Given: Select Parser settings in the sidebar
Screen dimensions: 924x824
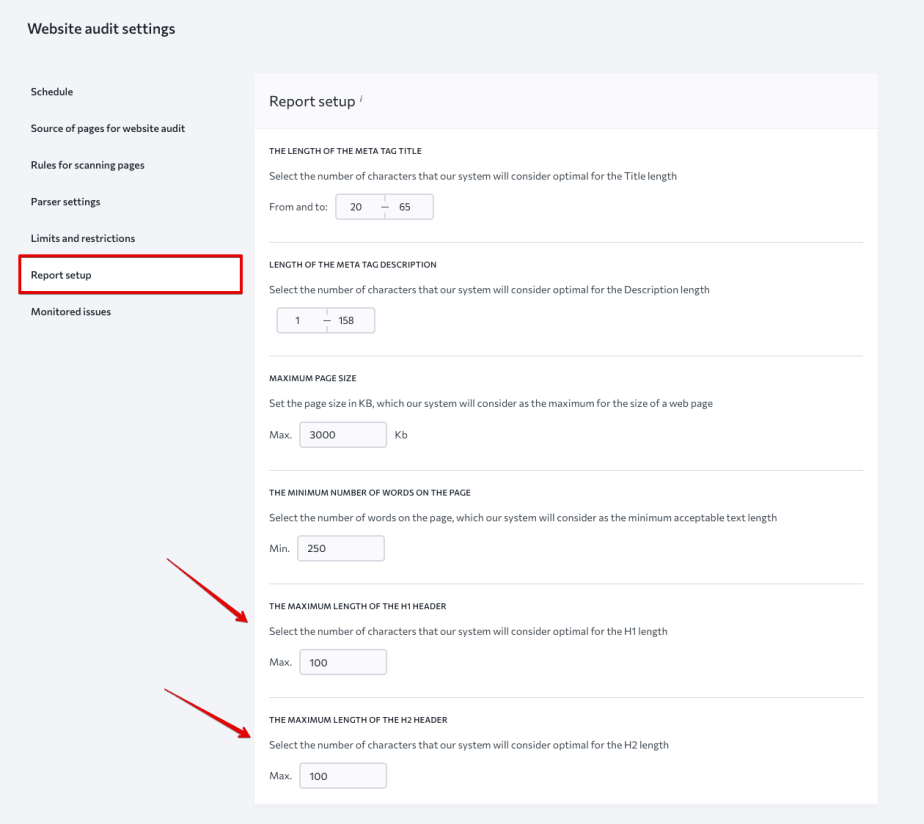Looking at the screenshot, I should tap(68, 201).
